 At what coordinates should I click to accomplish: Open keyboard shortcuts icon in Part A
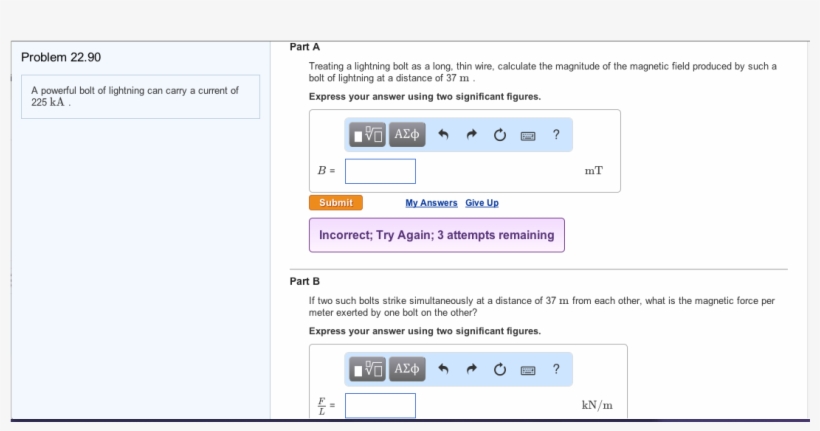527,136
